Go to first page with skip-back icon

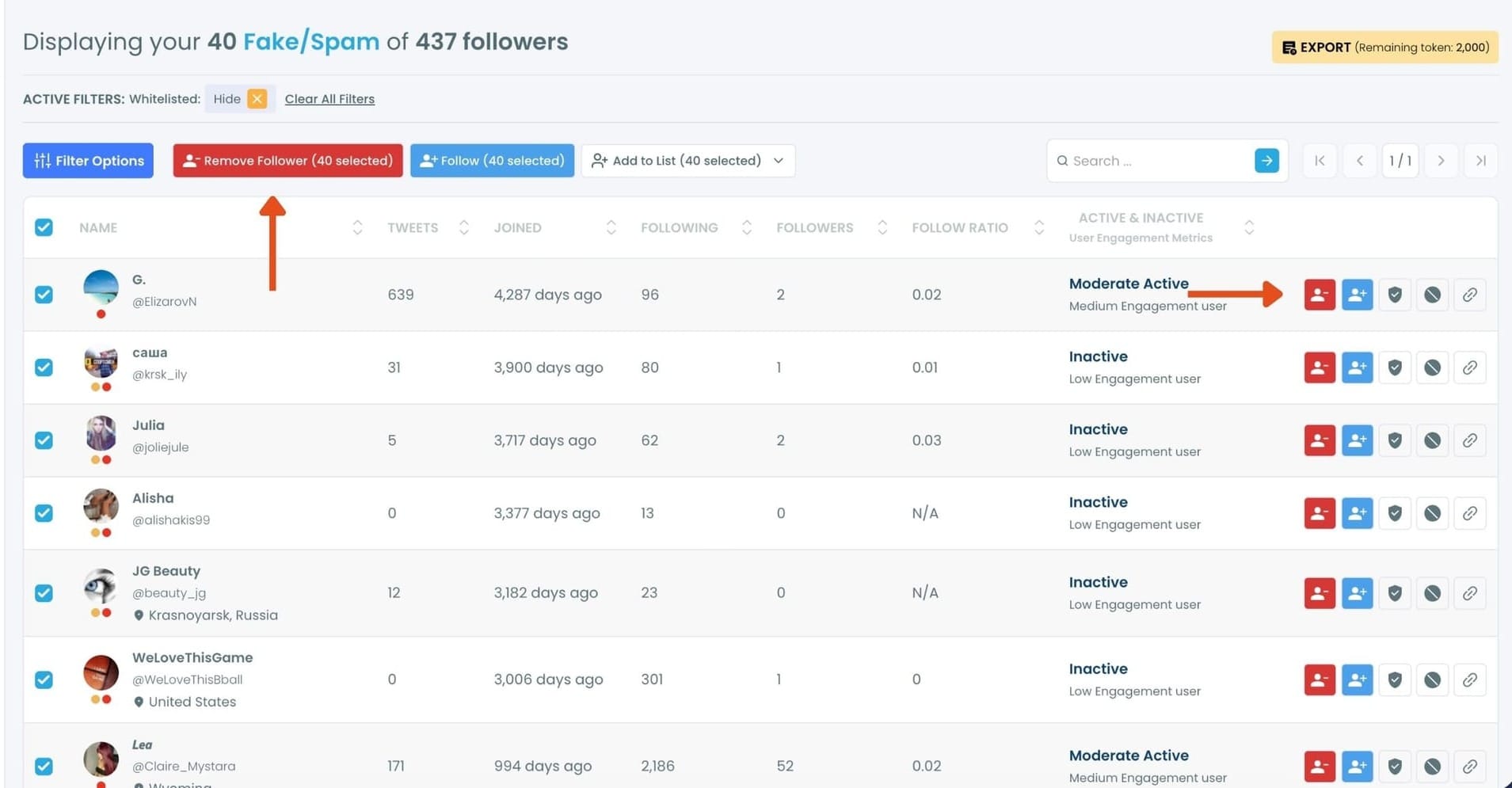pyautogui.click(x=1319, y=161)
